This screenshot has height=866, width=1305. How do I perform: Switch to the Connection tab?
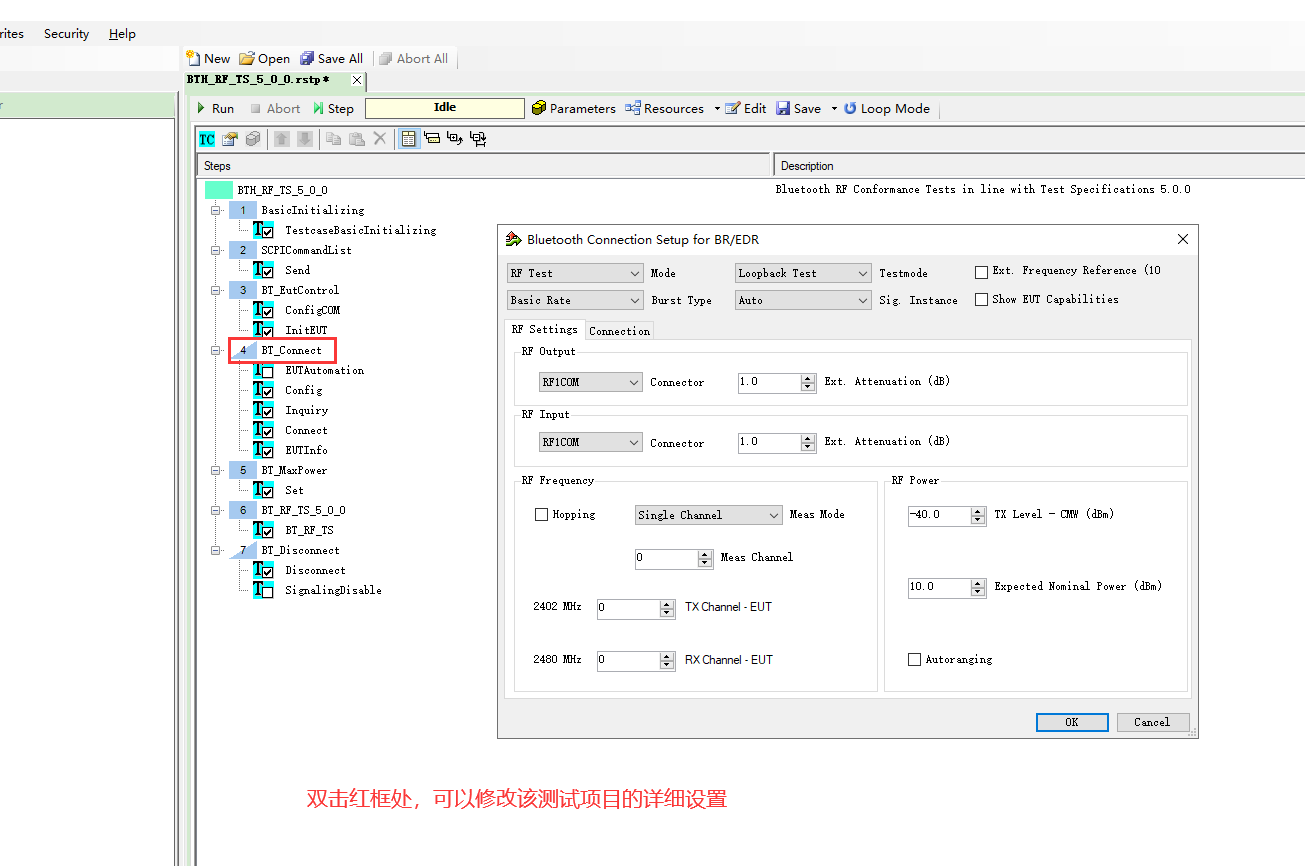coord(619,331)
